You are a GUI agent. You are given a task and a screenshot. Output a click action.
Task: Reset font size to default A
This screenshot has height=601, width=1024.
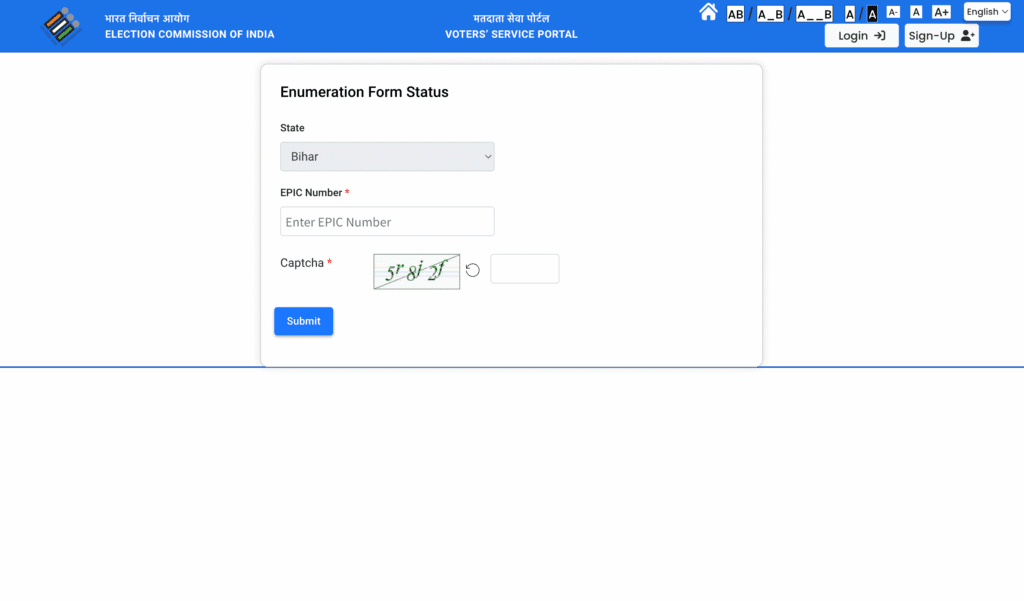(x=916, y=12)
